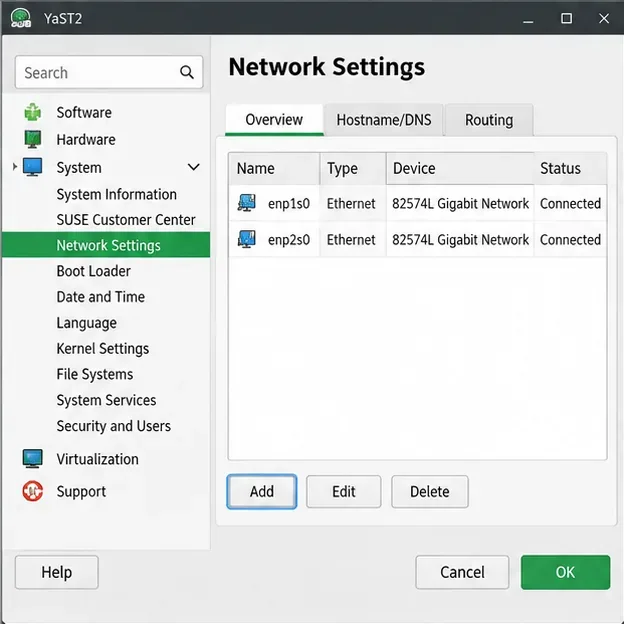Select Network Settings in sidebar
Image resolution: width=624 pixels, height=624 pixels.
click(106, 245)
